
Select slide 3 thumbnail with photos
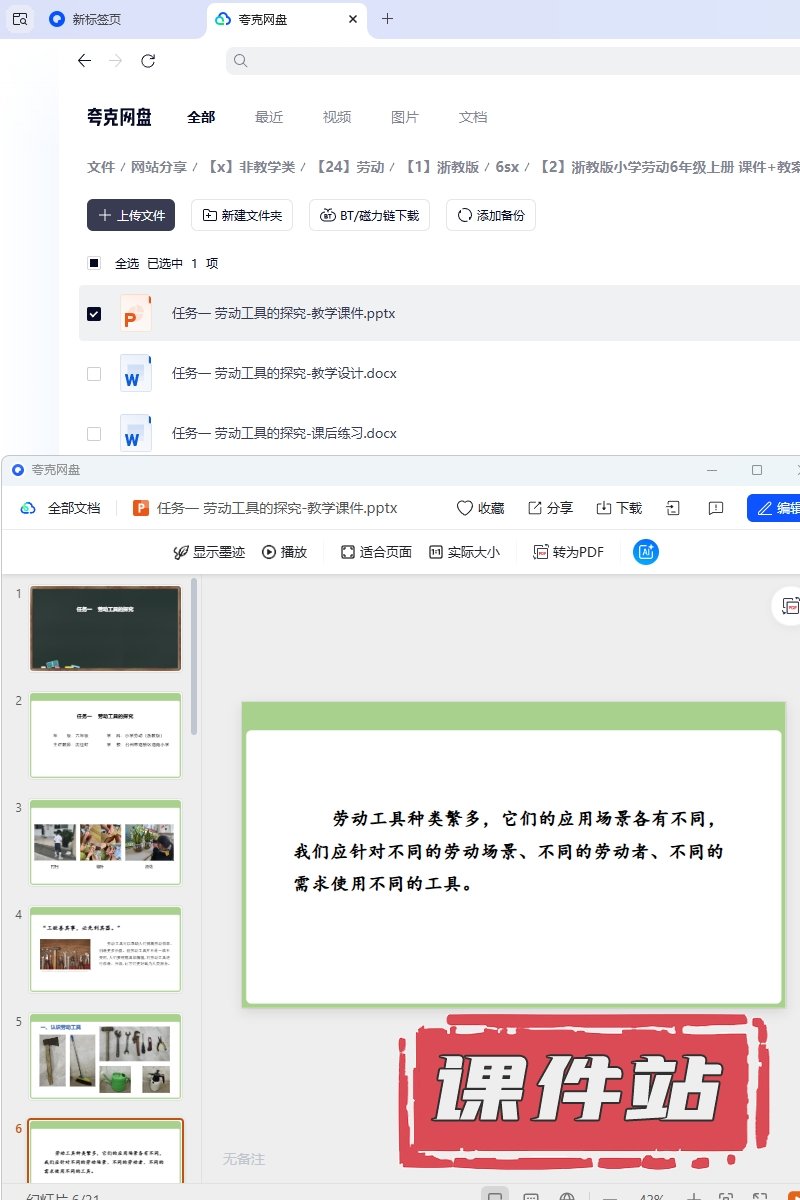click(x=105, y=842)
